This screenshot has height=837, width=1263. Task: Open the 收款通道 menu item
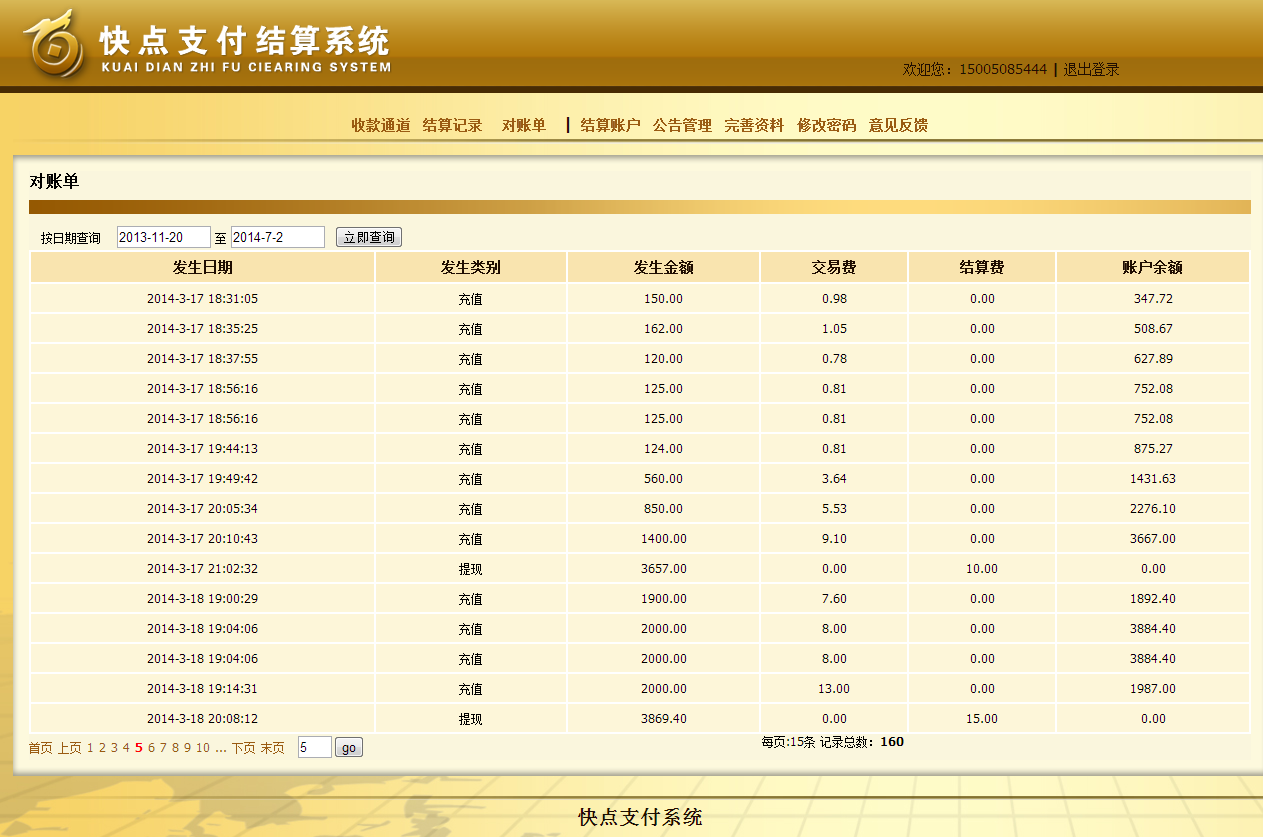point(380,125)
